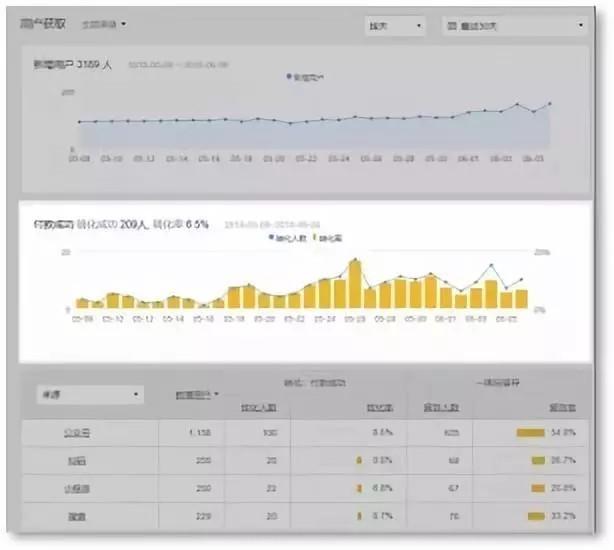Toggle the blue new-users legend dot above line chart

pyautogui.click(x=289, y=76)
